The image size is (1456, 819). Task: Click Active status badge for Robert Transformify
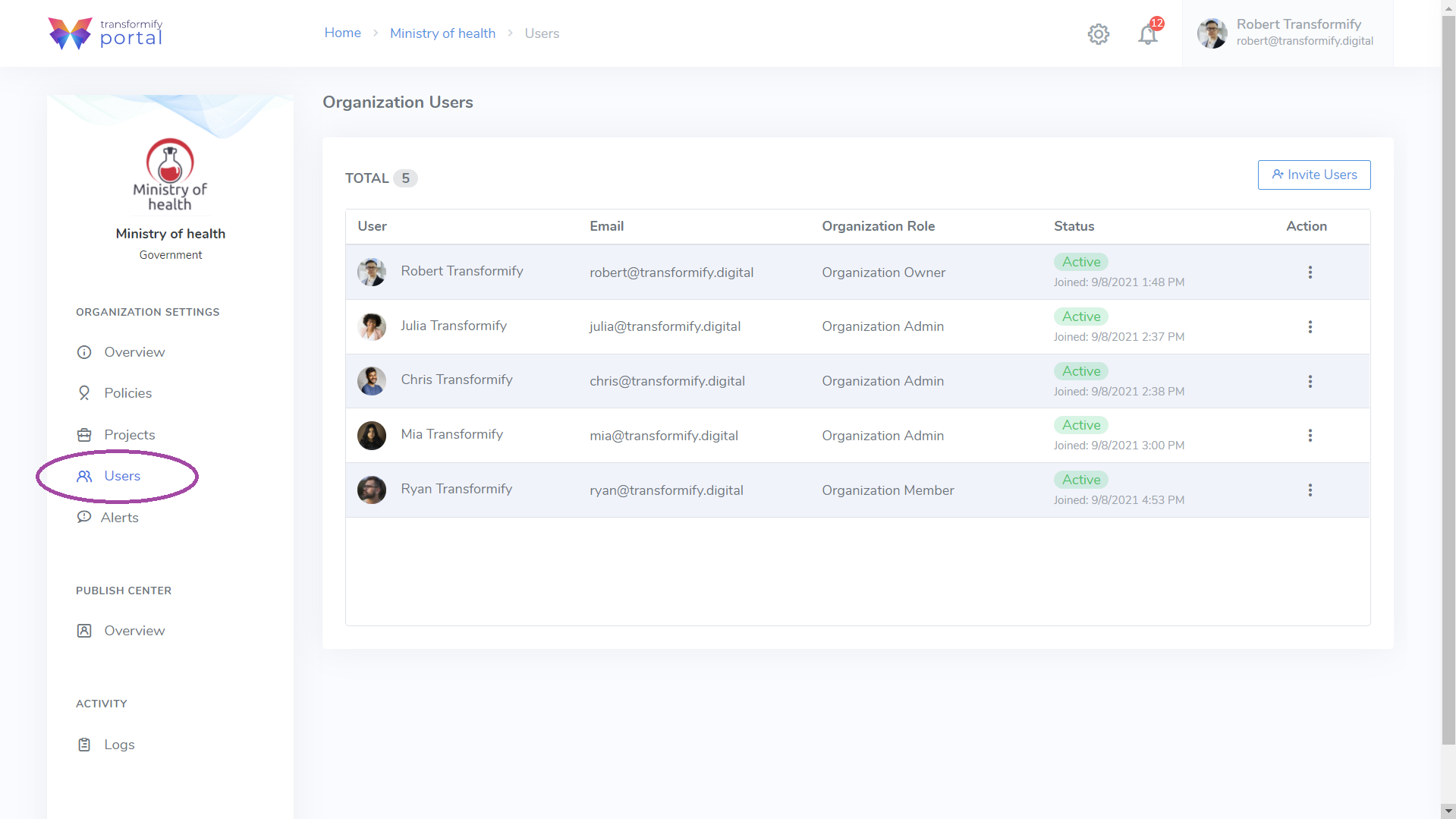(1080, 262)
